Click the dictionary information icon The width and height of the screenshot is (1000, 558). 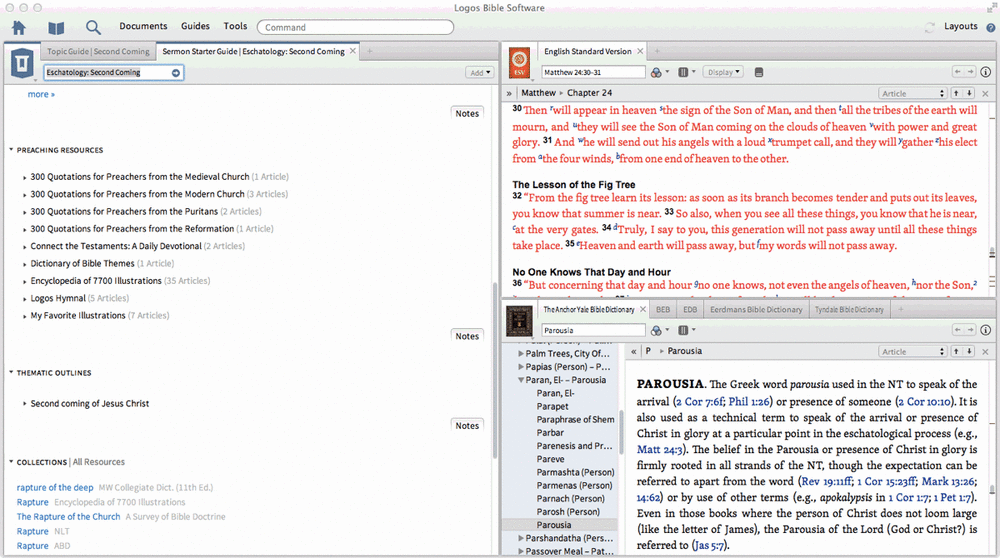(x=985, y=330)
